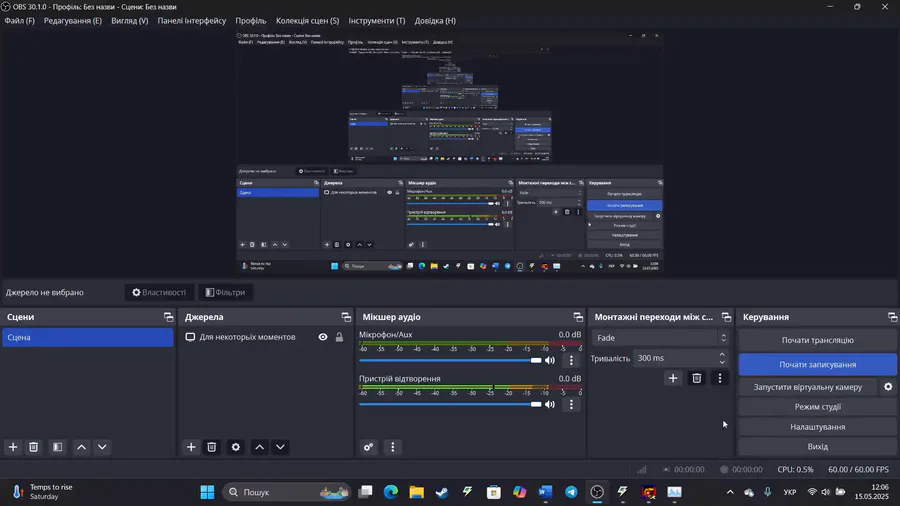Increase Тривалість value with up arrow
This screenshot has height=506, width=900.
click(x=722, y=355)
